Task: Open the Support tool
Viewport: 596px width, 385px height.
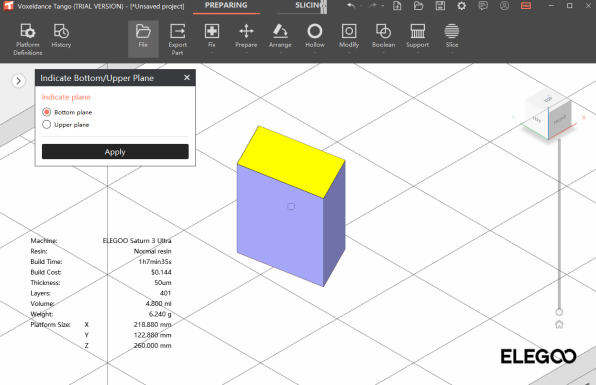Action: [x=417, y=39]
